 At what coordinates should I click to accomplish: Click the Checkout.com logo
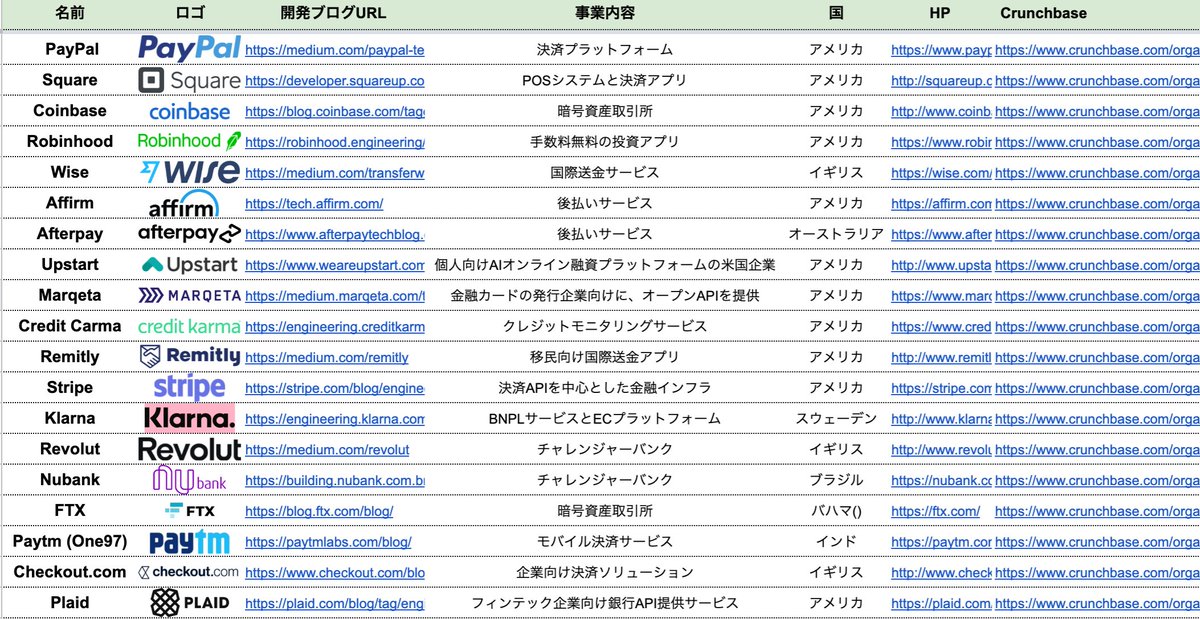coord(190,572)
